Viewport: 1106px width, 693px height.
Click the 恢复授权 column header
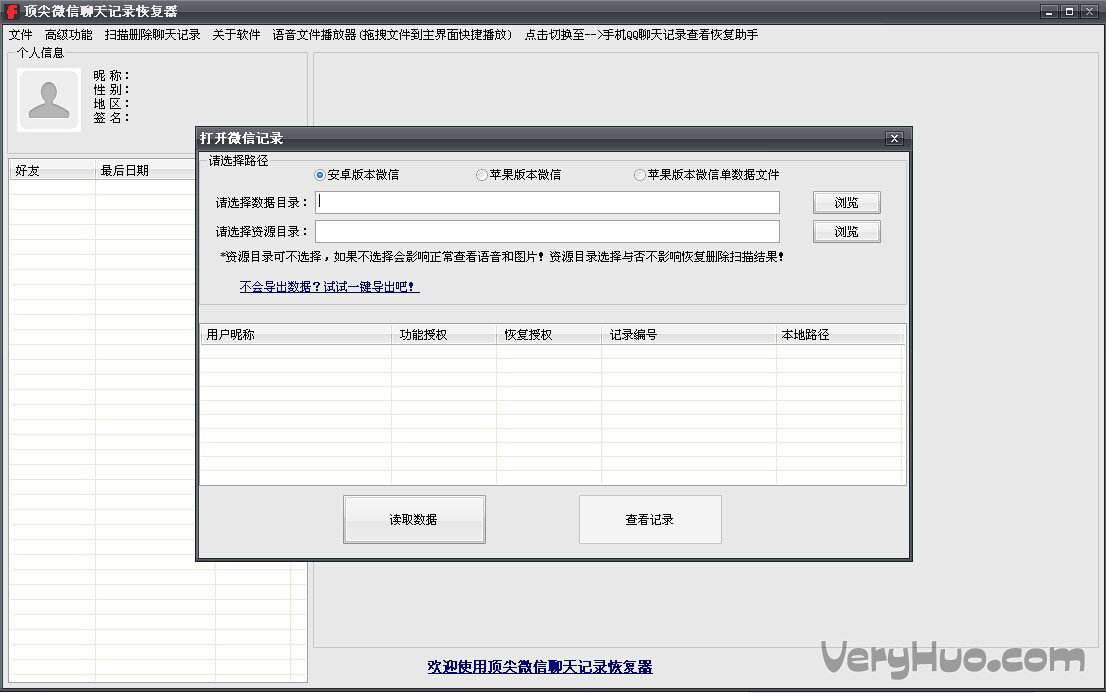tap(549, 335)
